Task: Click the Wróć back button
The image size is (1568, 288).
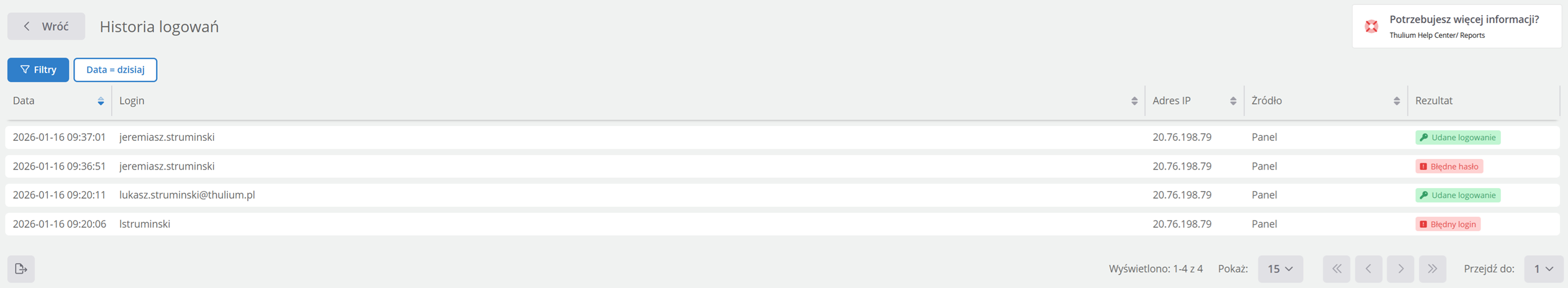Action: tap(46, 26)
